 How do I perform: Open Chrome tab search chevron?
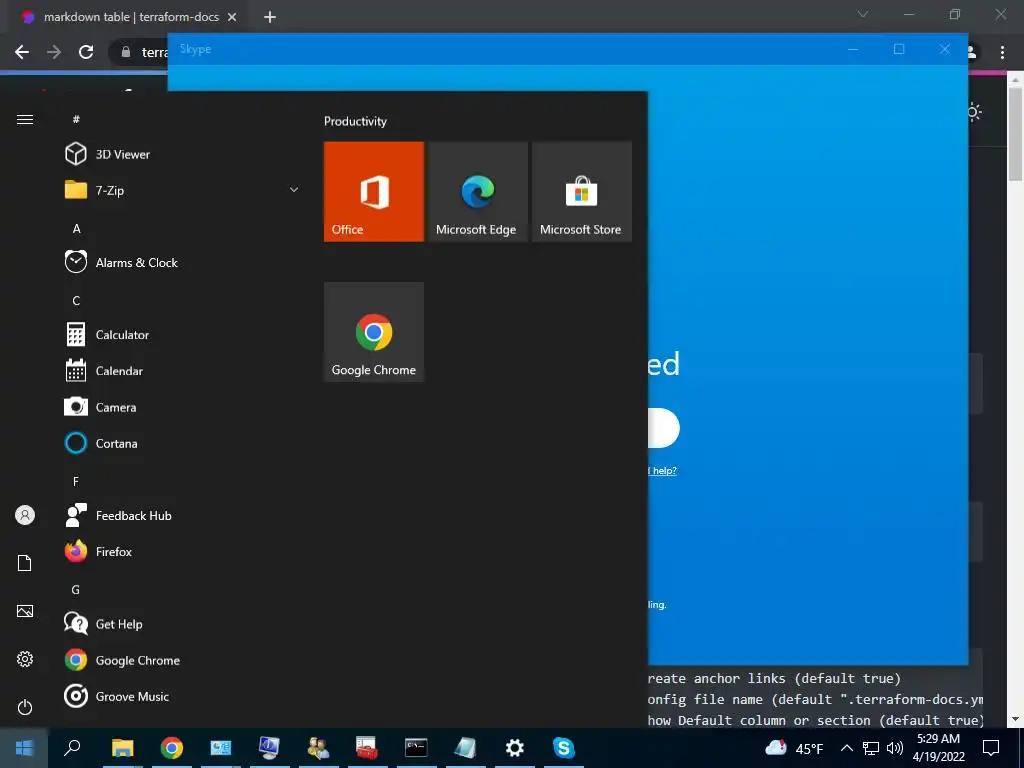(x=863, y=14)
